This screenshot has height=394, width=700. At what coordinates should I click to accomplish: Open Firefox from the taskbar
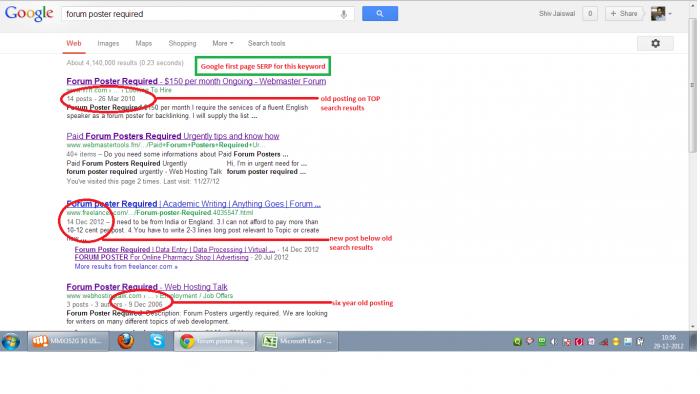pyautogui.click(x=126, y=341)
